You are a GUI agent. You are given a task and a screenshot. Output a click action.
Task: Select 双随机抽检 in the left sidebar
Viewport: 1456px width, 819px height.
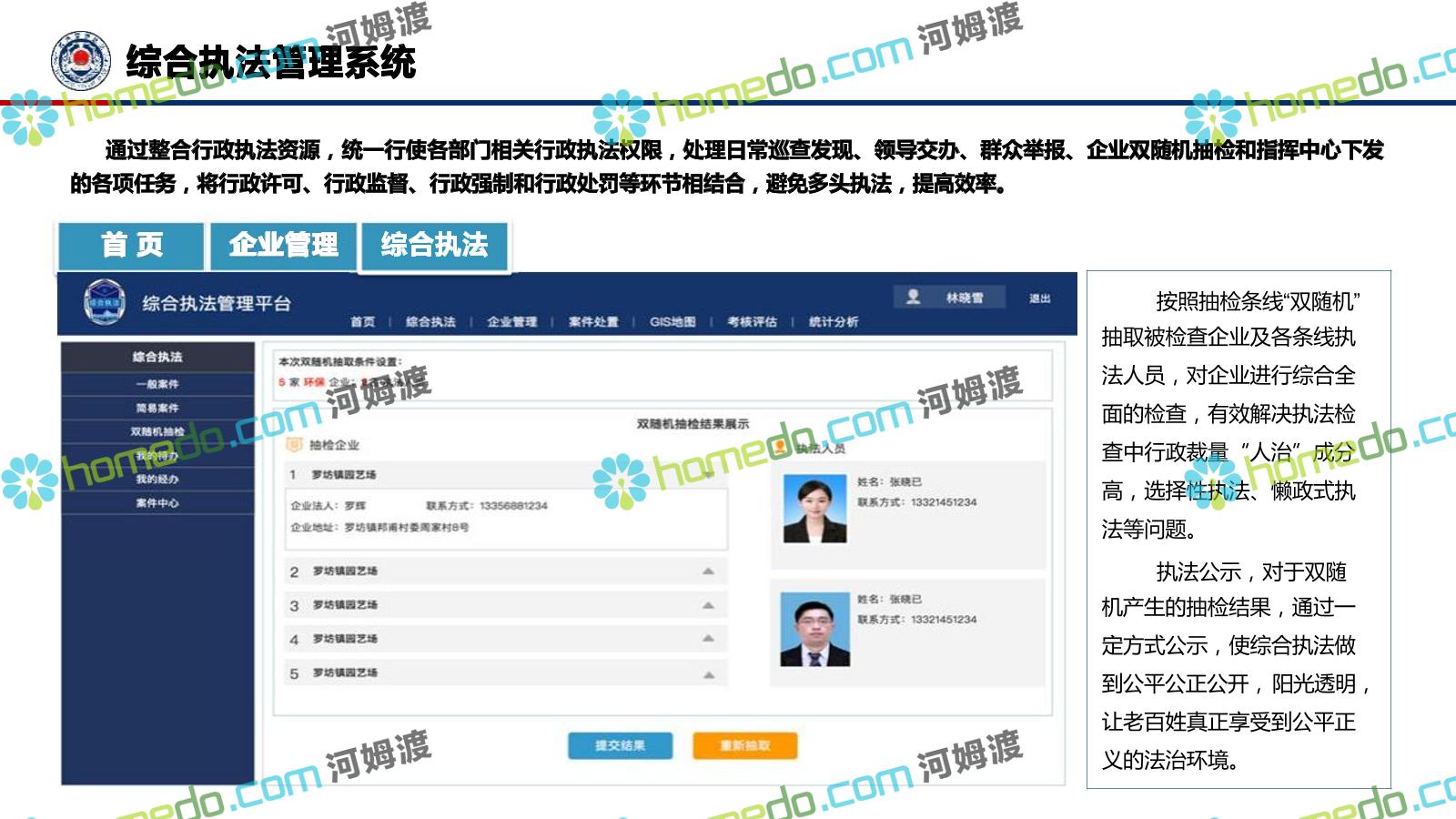click(x=157, y=431)
